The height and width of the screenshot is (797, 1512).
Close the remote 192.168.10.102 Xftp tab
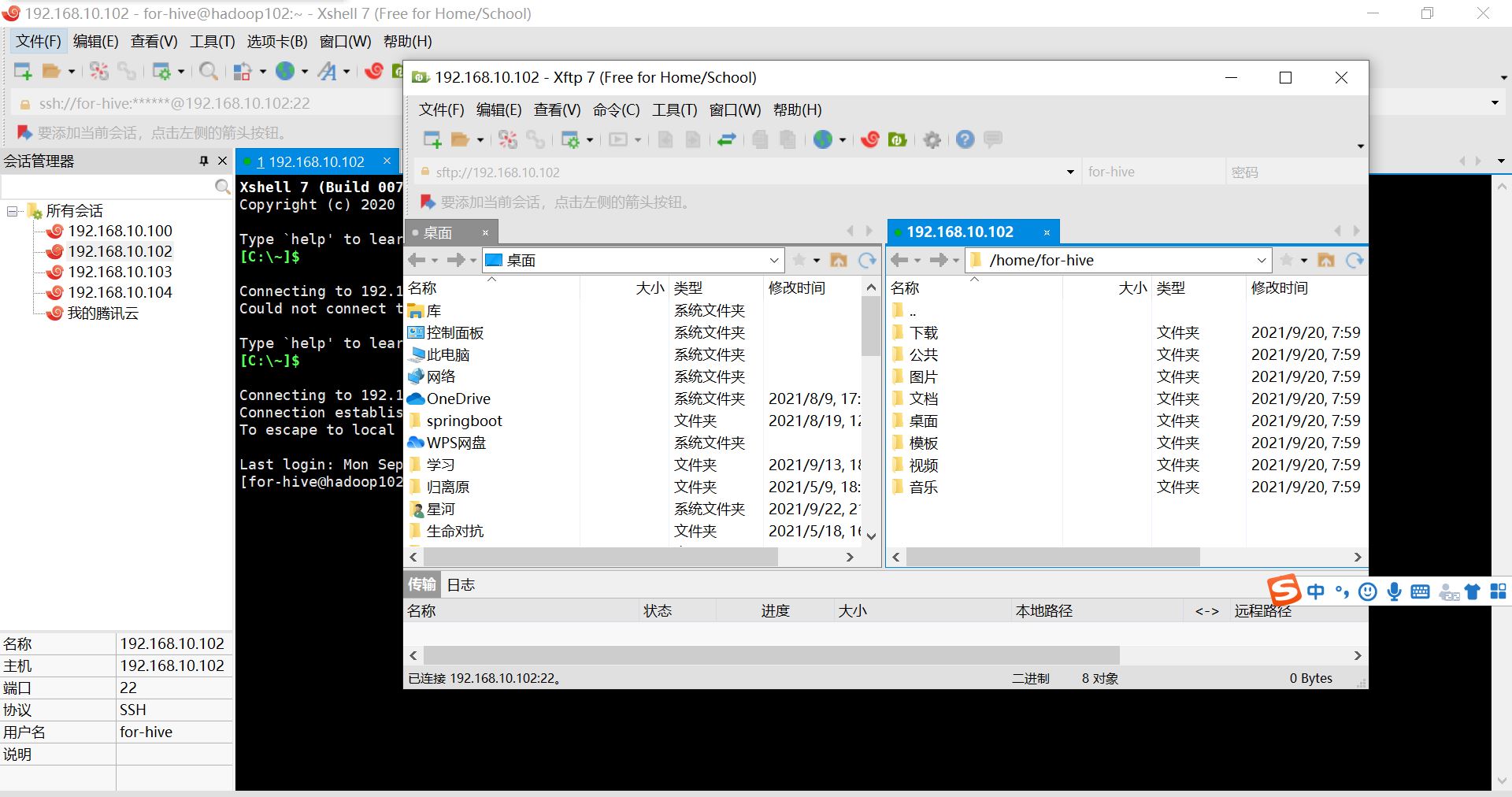[1047, 232]
